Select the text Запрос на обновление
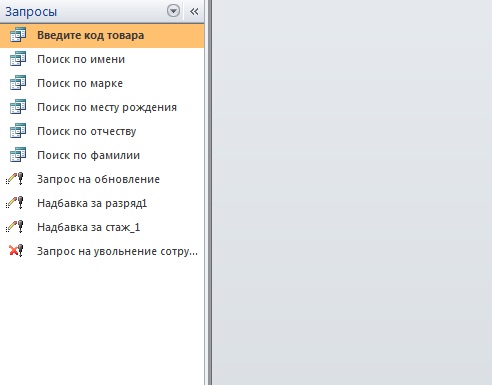The width and height of the screenshot is (492, 385). 98,179
